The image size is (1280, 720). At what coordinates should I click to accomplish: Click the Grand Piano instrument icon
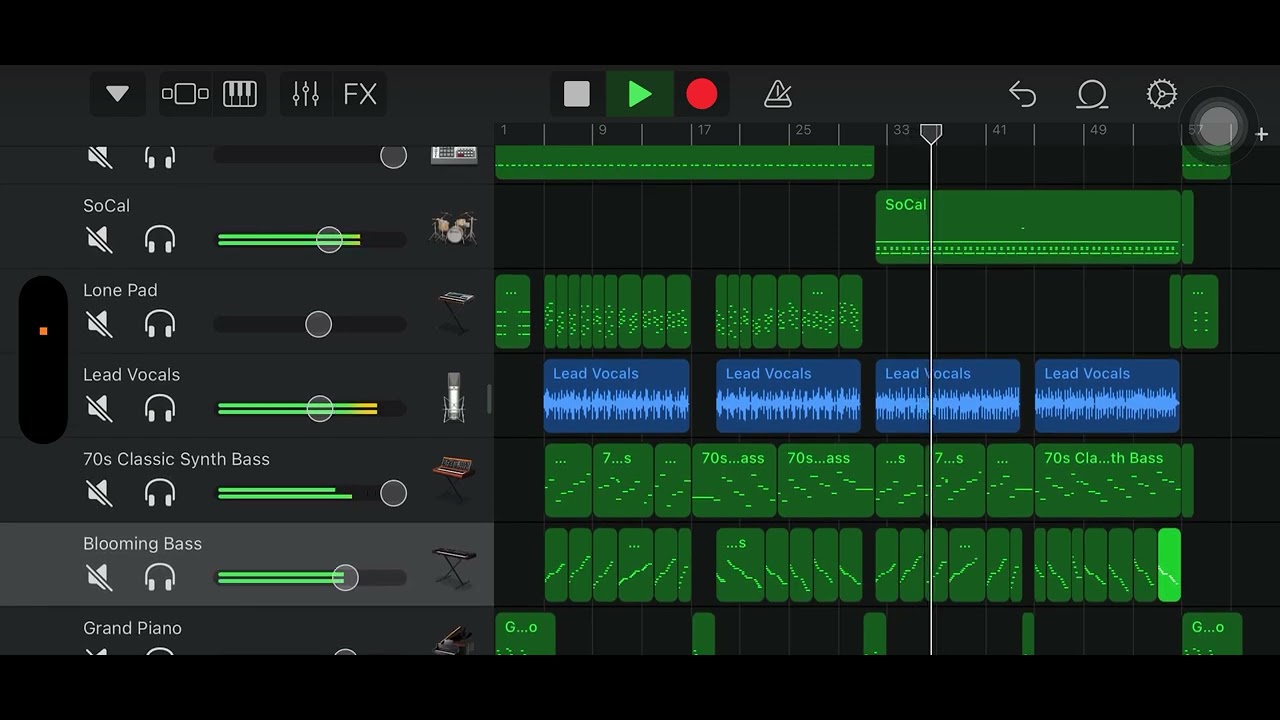click(454, 640)
